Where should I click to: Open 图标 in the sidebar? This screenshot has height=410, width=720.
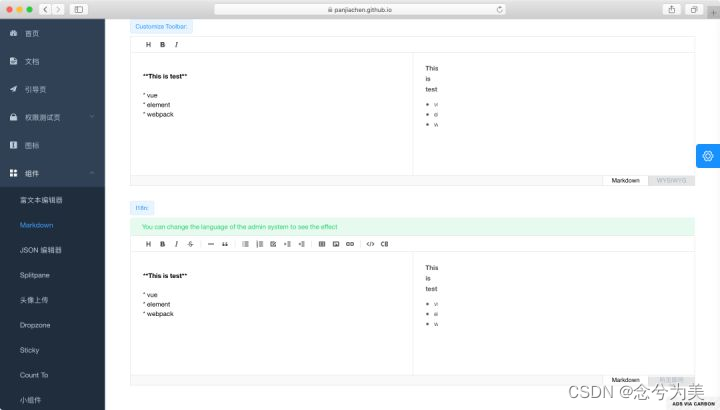pyautogui.click(x=52, y=146)
